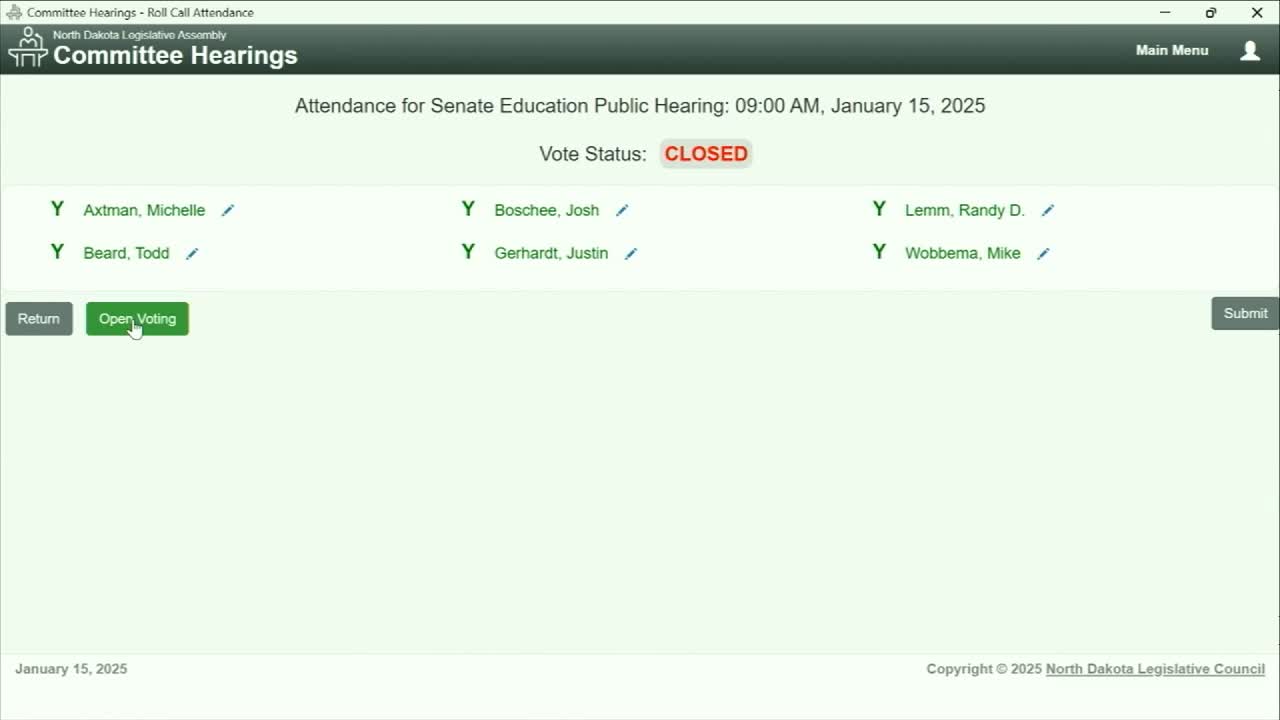Restore down the application window
The height and width of the screenshot is (720, 1280).
point(1211,13)
